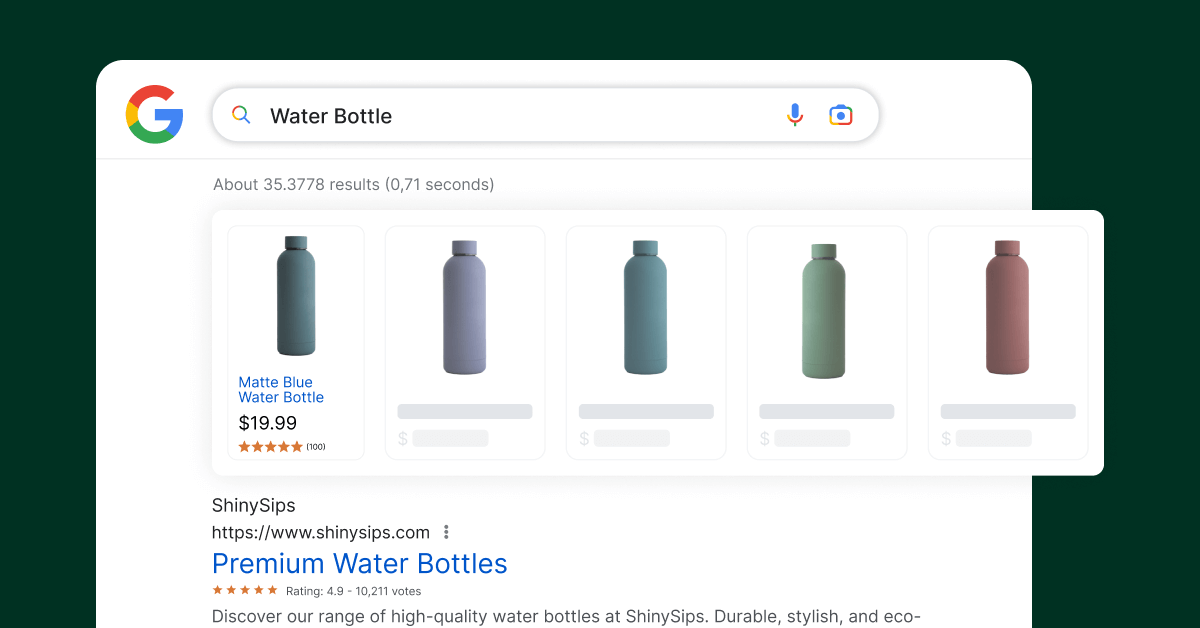Open the three-dot menu beside shinysips.com
Image resolution: width=1200 pixels, height=628 pixels.
pos(446,532)
